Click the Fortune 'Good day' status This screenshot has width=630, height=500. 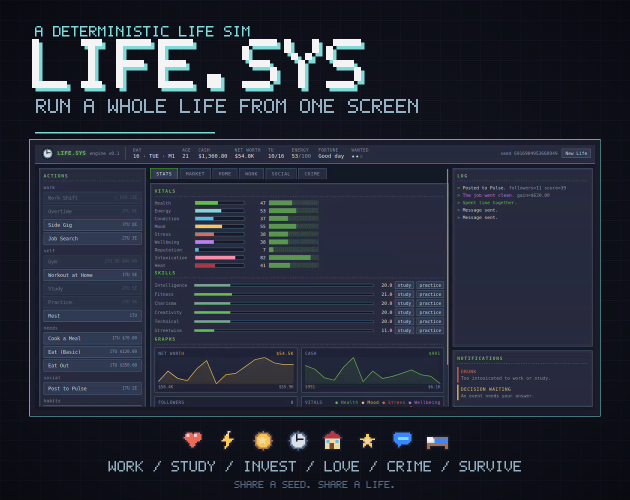click(x=331, y=156)
